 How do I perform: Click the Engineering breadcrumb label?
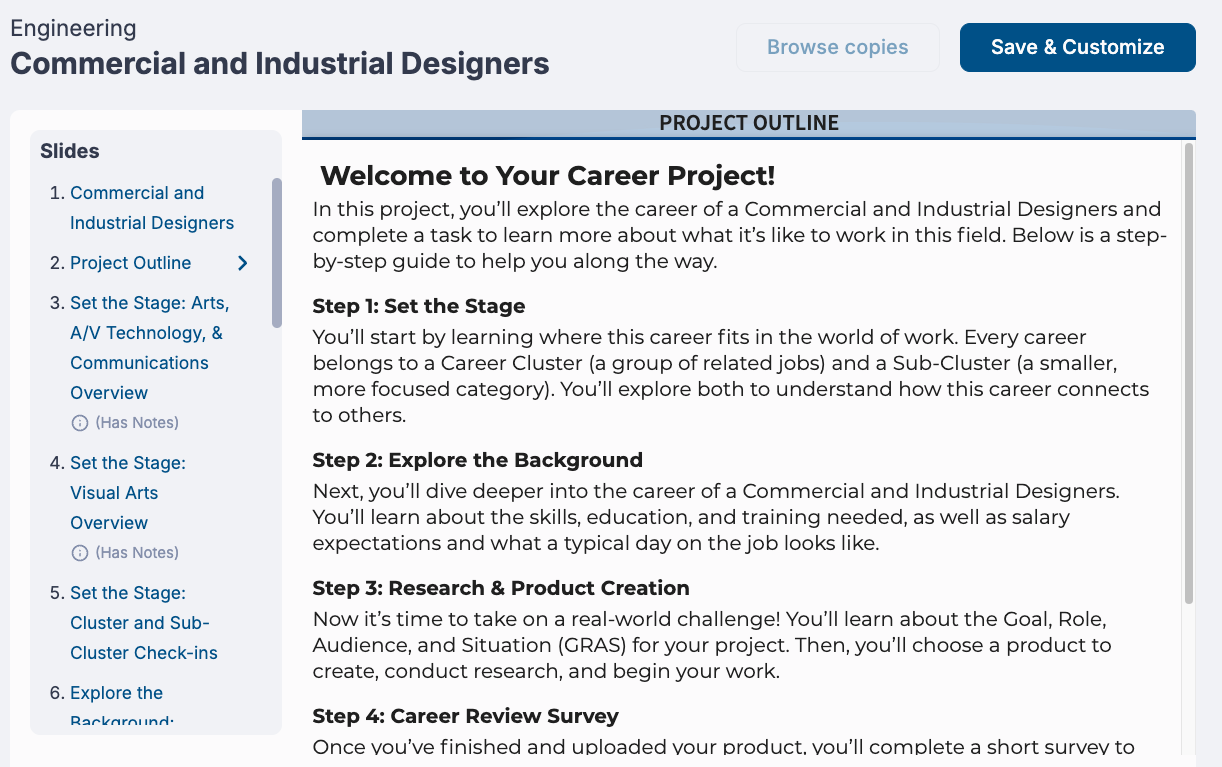pos(72,28)
